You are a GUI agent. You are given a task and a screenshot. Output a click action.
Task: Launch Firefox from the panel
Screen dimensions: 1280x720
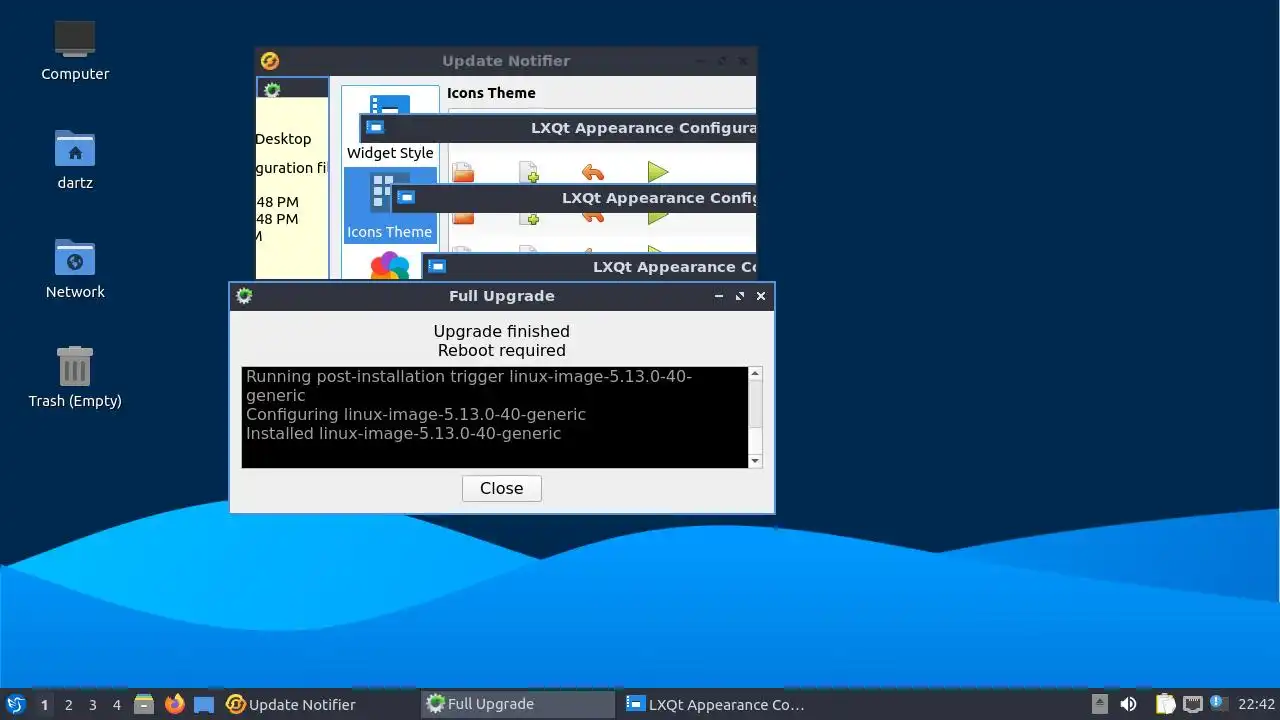[175, 704]
